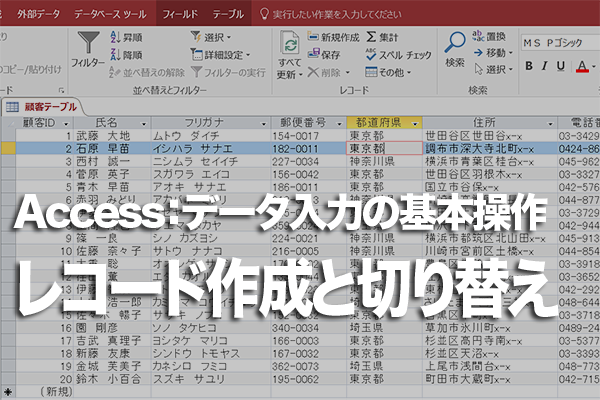600x400 pixels.
Task: Switch to the データベース ツール ribbon tab
Action: pyautogui.click(x=110, y=14)
